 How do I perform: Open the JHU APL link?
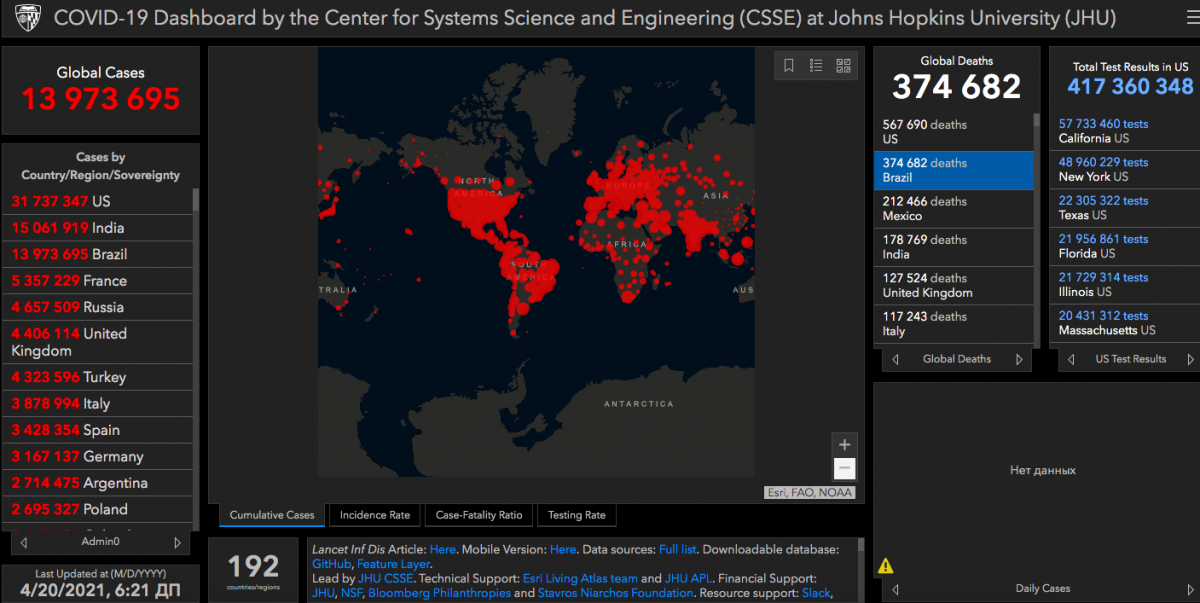pyautogui.click(x=689, y=578)
